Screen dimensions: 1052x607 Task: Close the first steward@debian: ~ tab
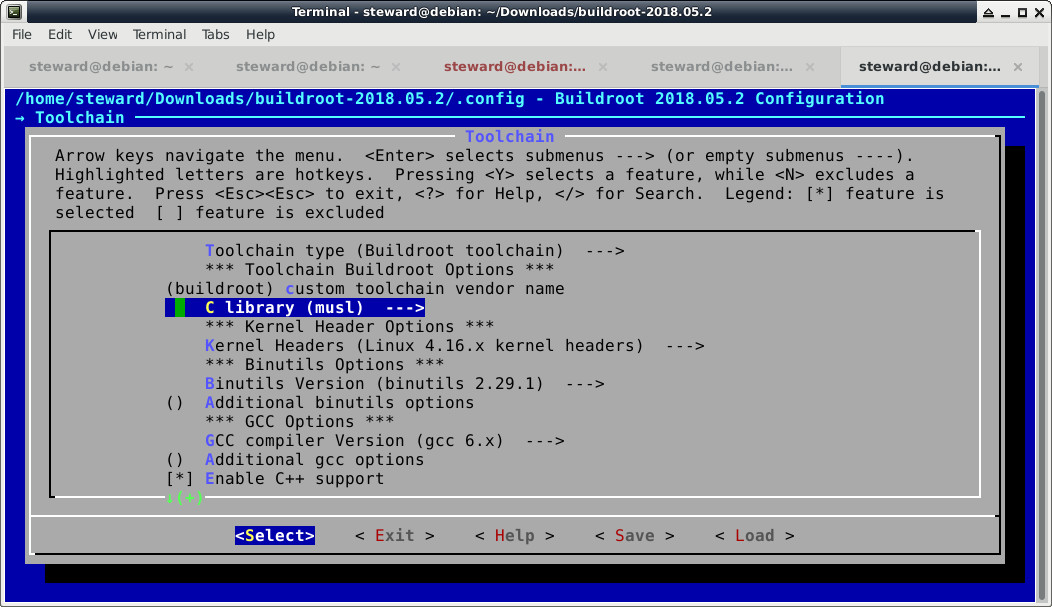pyautogui.click(x=189, y=67)
